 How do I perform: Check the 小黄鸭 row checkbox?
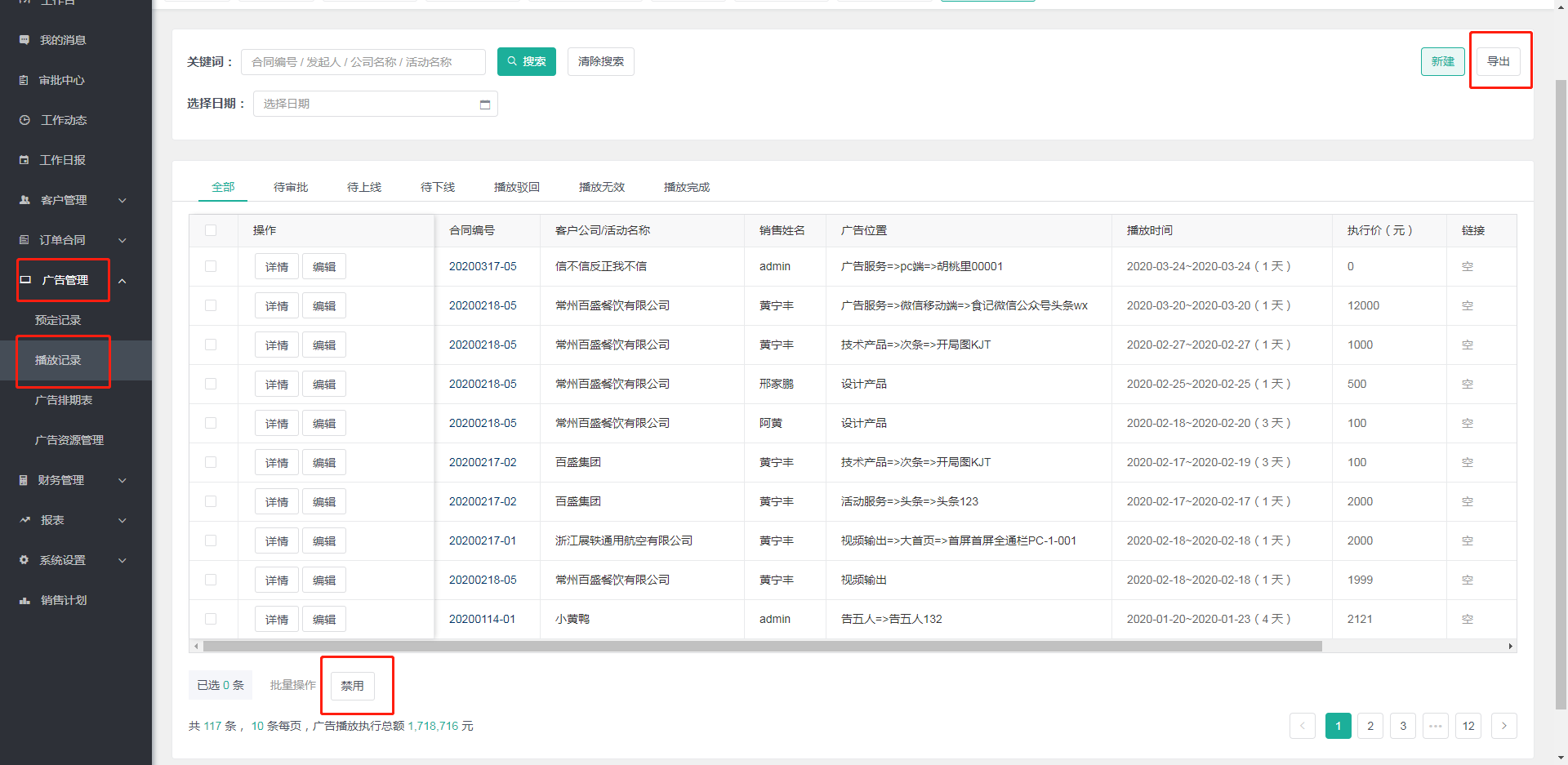tap(211, 619)
